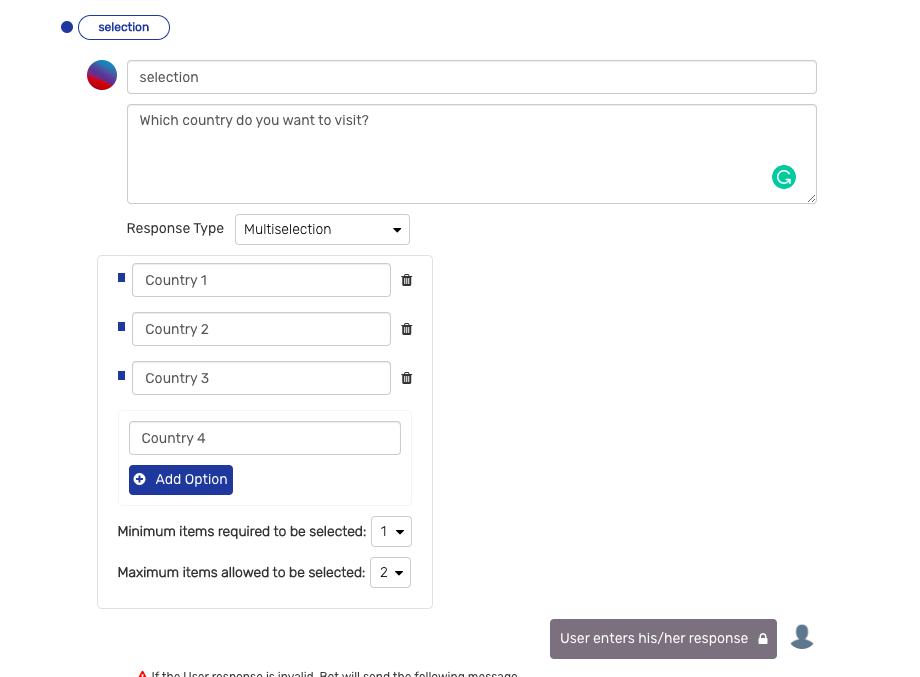920x677 pixels.
Task: Click the bot avatar circle icon
Action: (102, 76)
